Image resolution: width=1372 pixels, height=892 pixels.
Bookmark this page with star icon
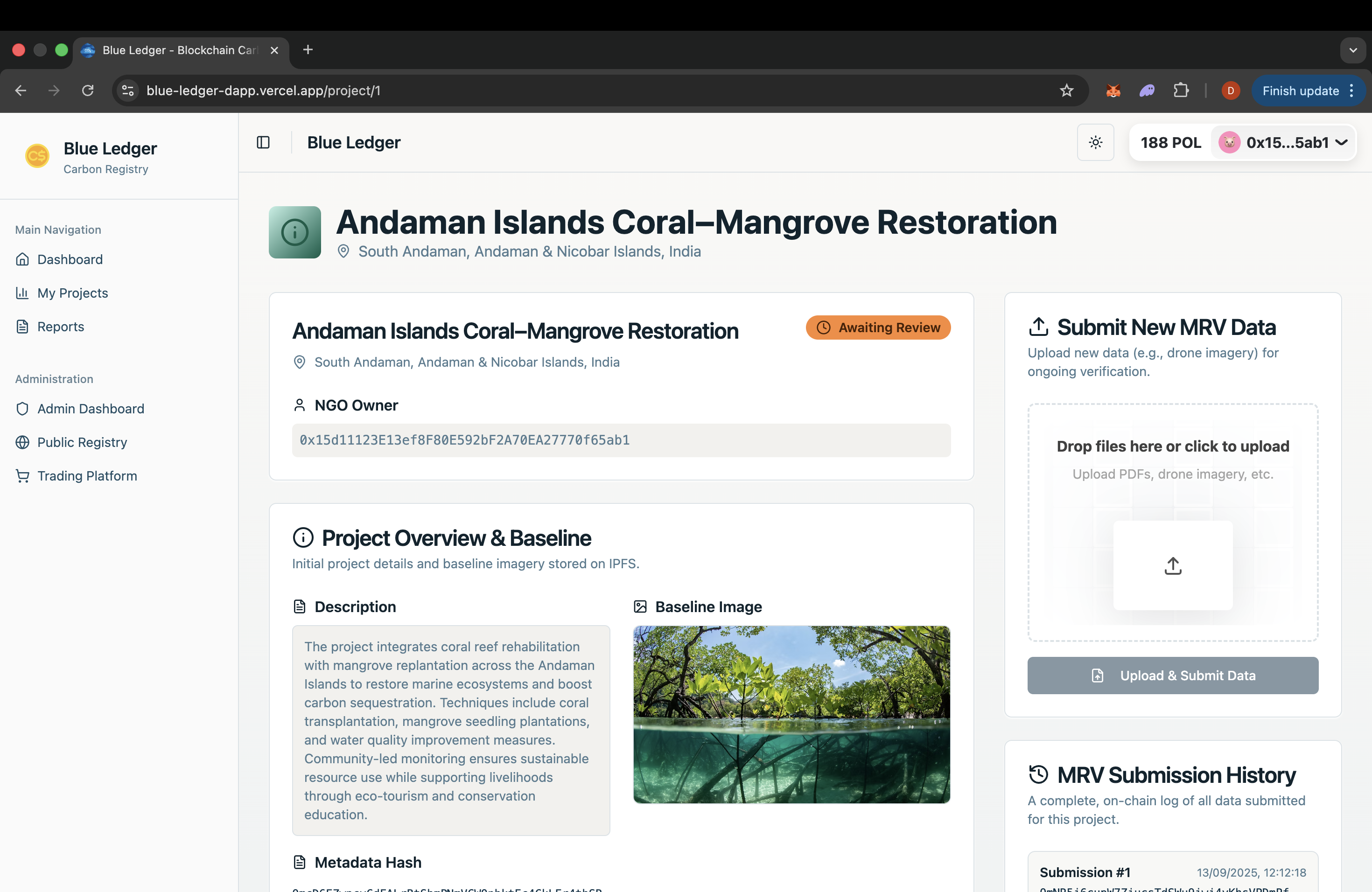1066,91
